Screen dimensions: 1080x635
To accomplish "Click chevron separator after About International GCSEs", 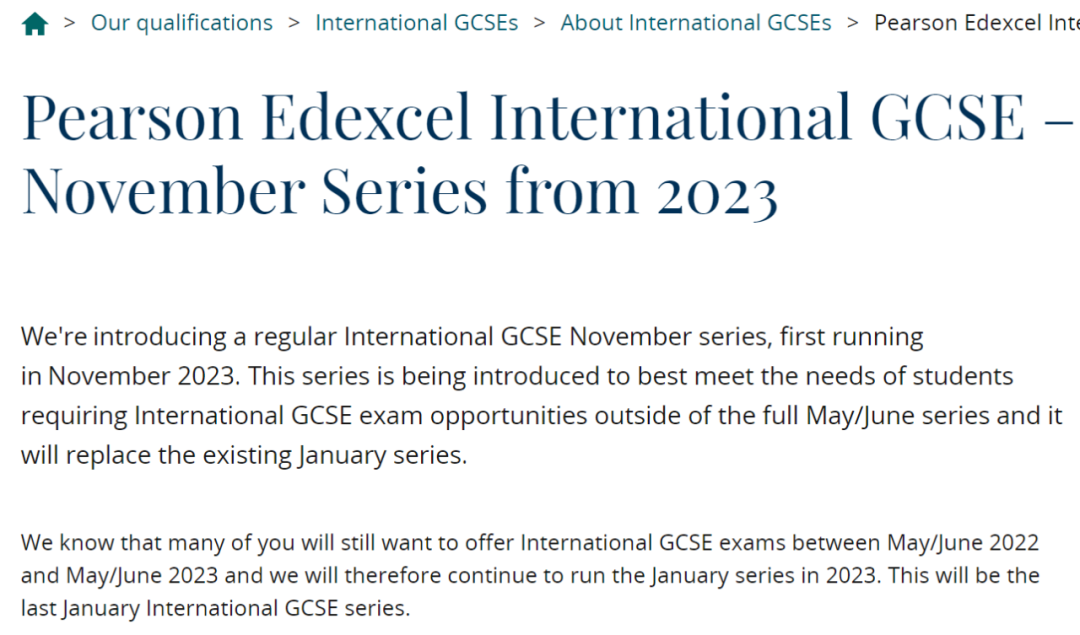I will (x=853, y=23).
